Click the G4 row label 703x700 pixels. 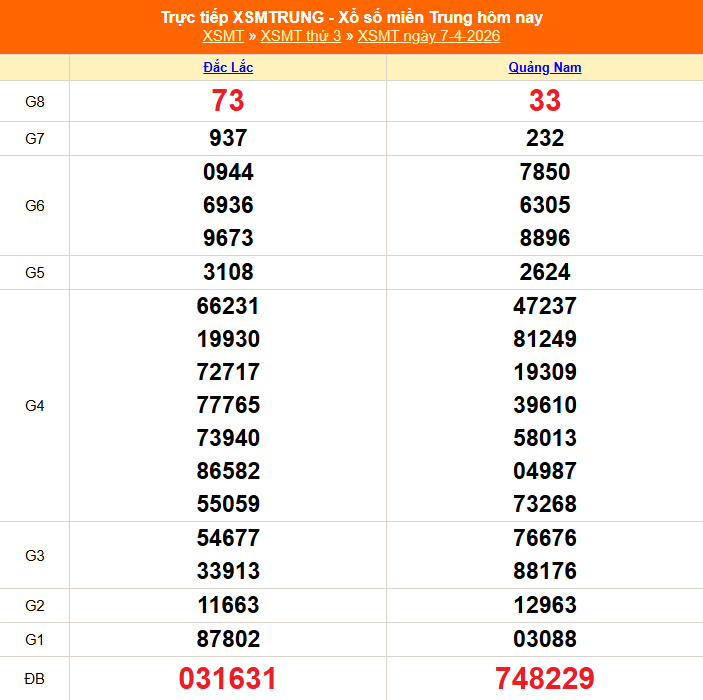(x=35, y=406)
